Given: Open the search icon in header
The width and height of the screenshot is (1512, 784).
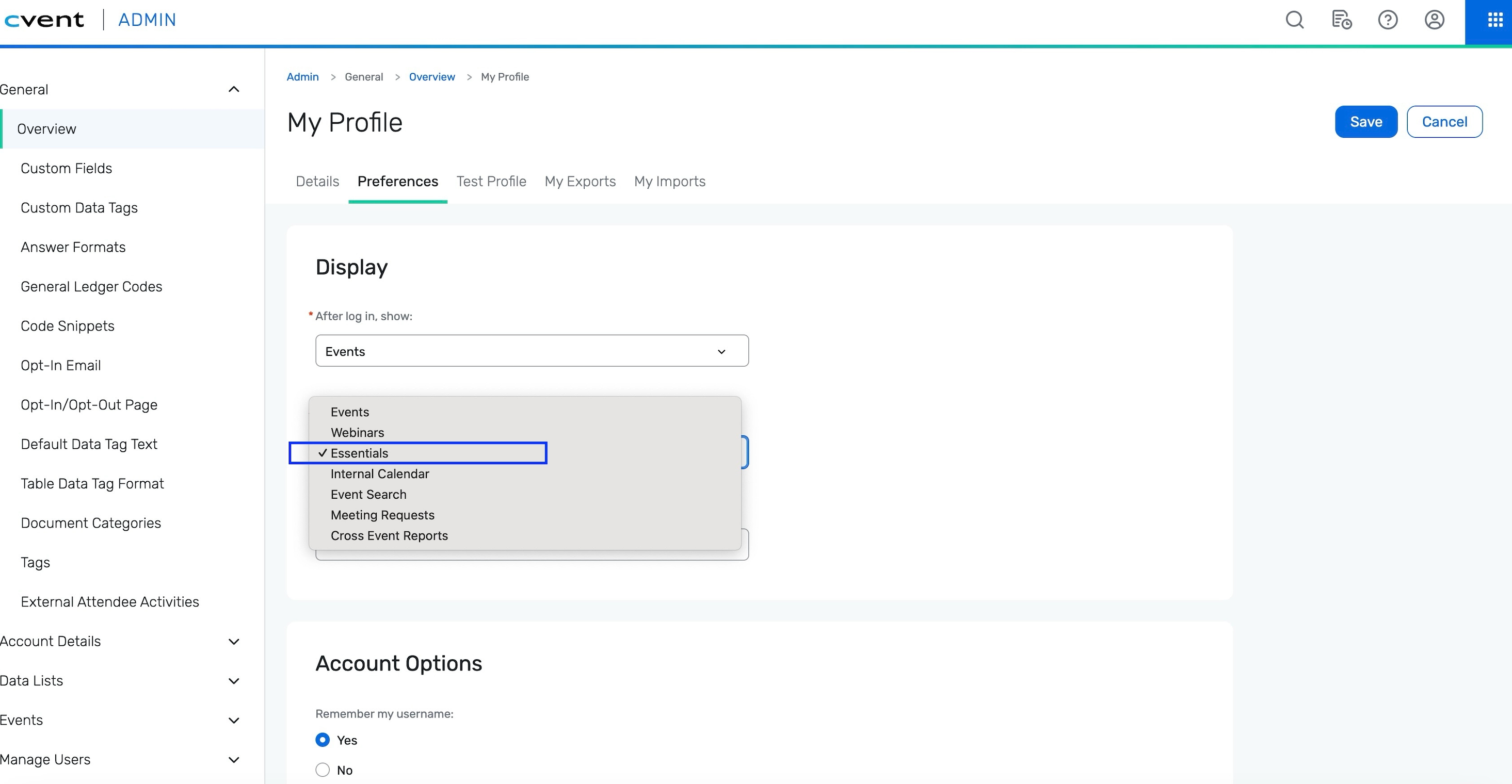Looking at the screenshot, I should coord(1294,20).
